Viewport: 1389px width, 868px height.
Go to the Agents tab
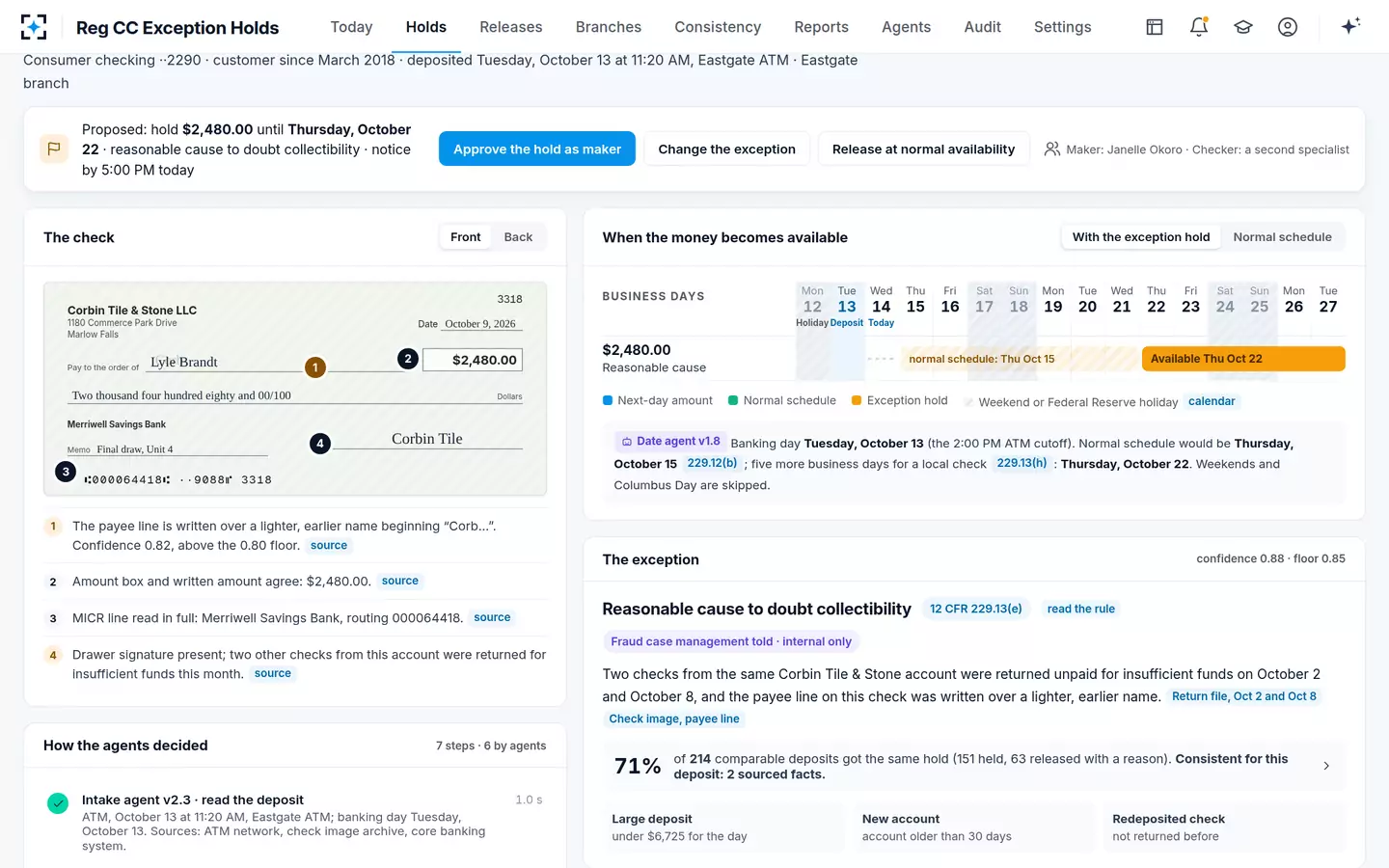pos(907,27)
